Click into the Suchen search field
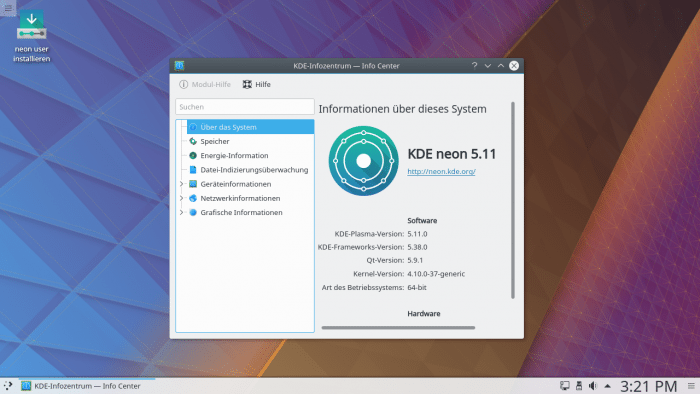This screenshot has height=394, width=700. click(245, 107)
